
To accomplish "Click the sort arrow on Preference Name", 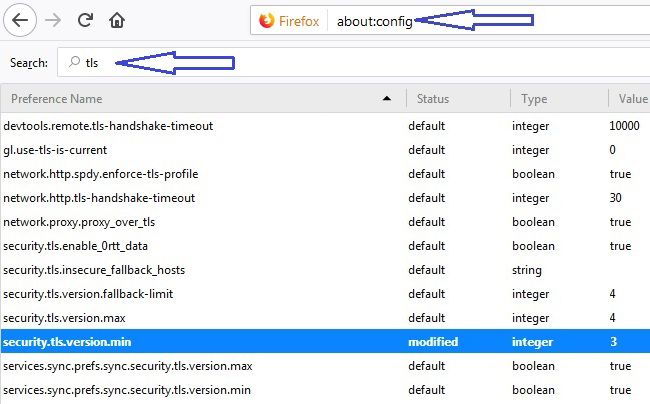I will click(387, 99).
